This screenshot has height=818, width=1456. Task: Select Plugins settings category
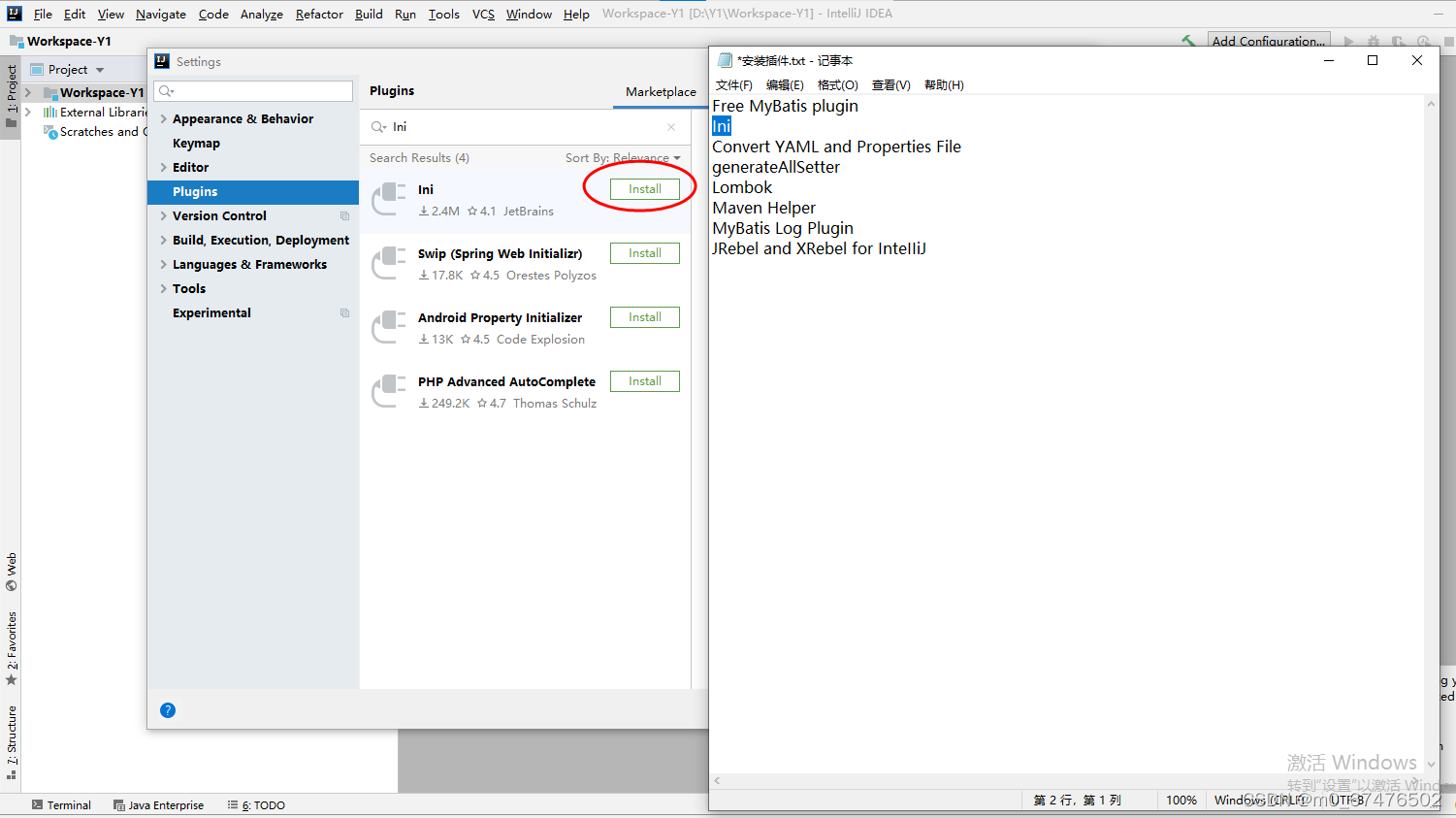(x=253, y=192)
